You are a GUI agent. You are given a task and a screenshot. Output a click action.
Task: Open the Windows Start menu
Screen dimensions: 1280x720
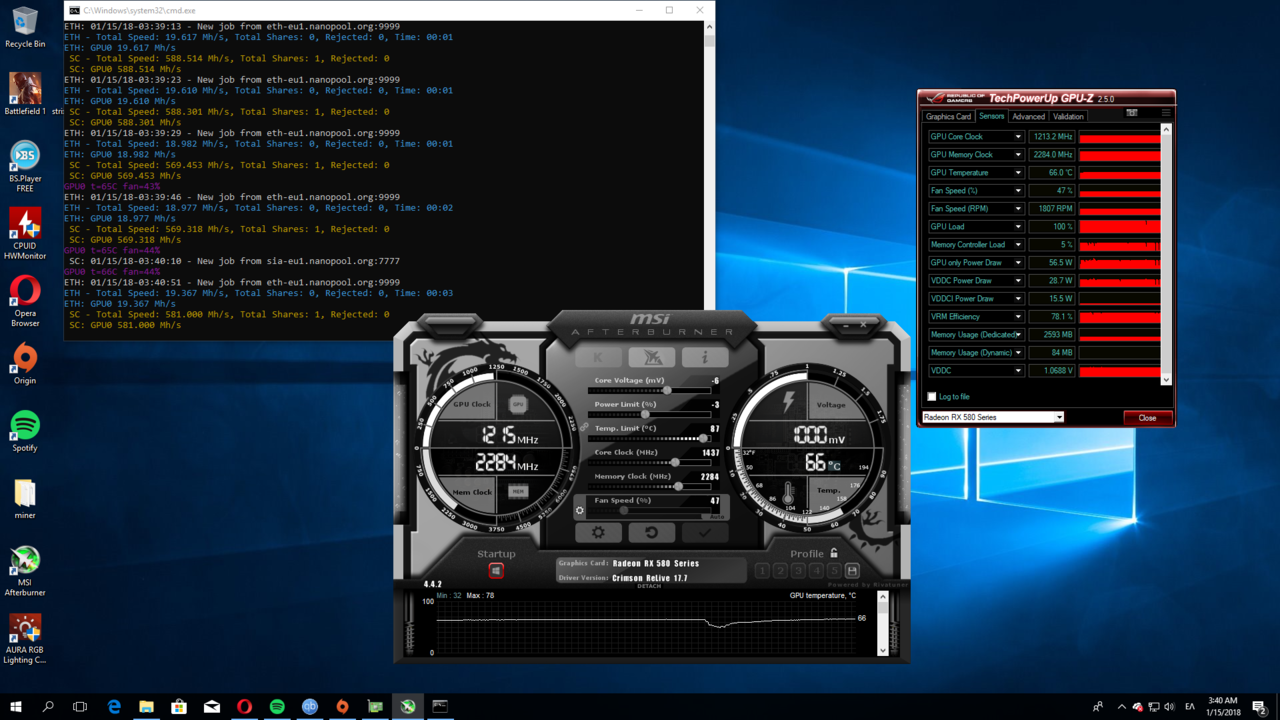(x=16, y=707)
